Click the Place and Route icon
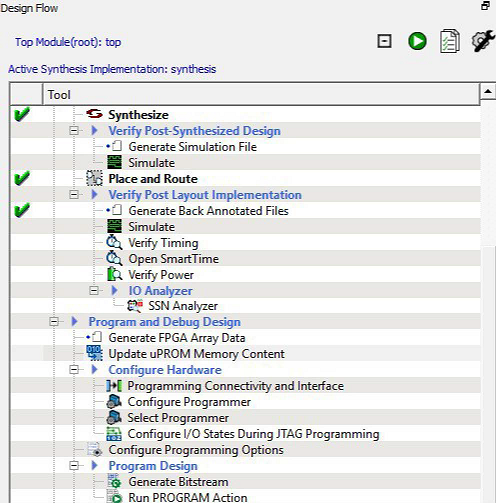496x503 pixels. [94, 178]
